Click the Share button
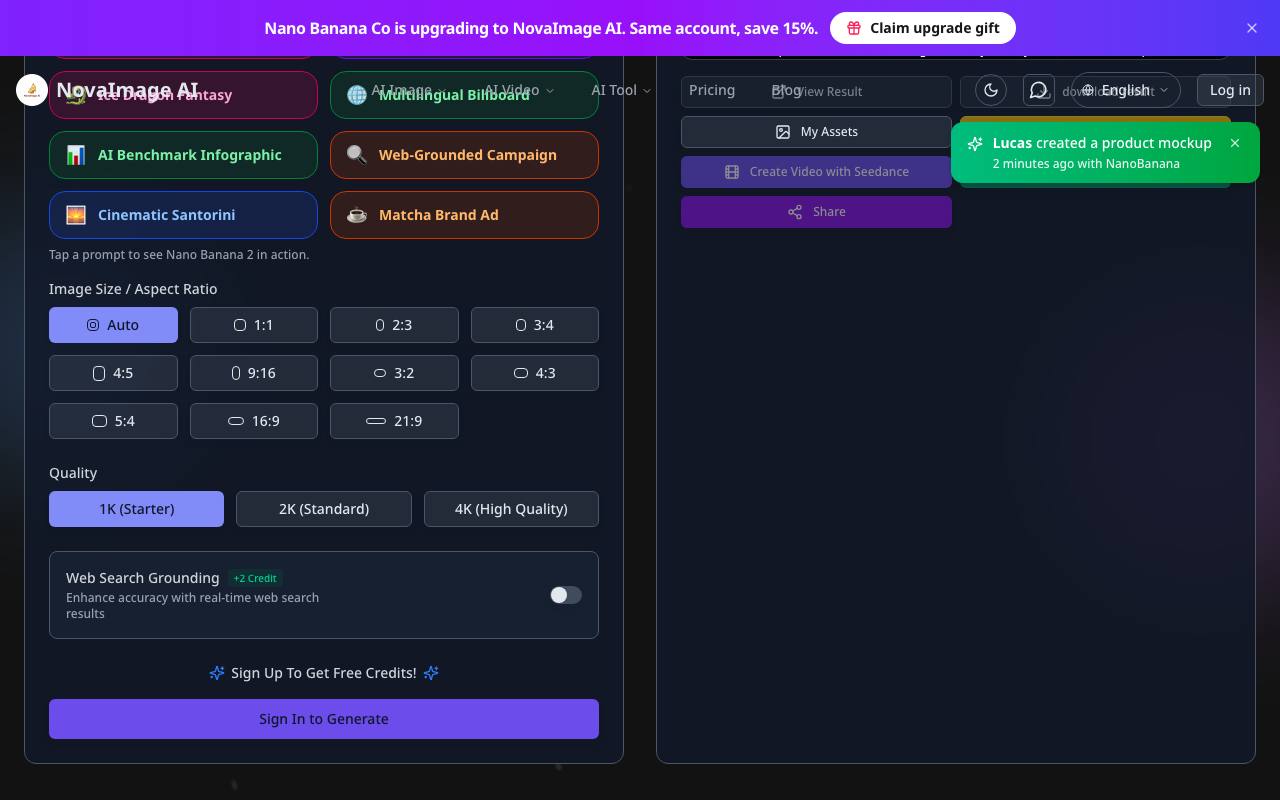1280x800 pixels. [x=816, y=212]
